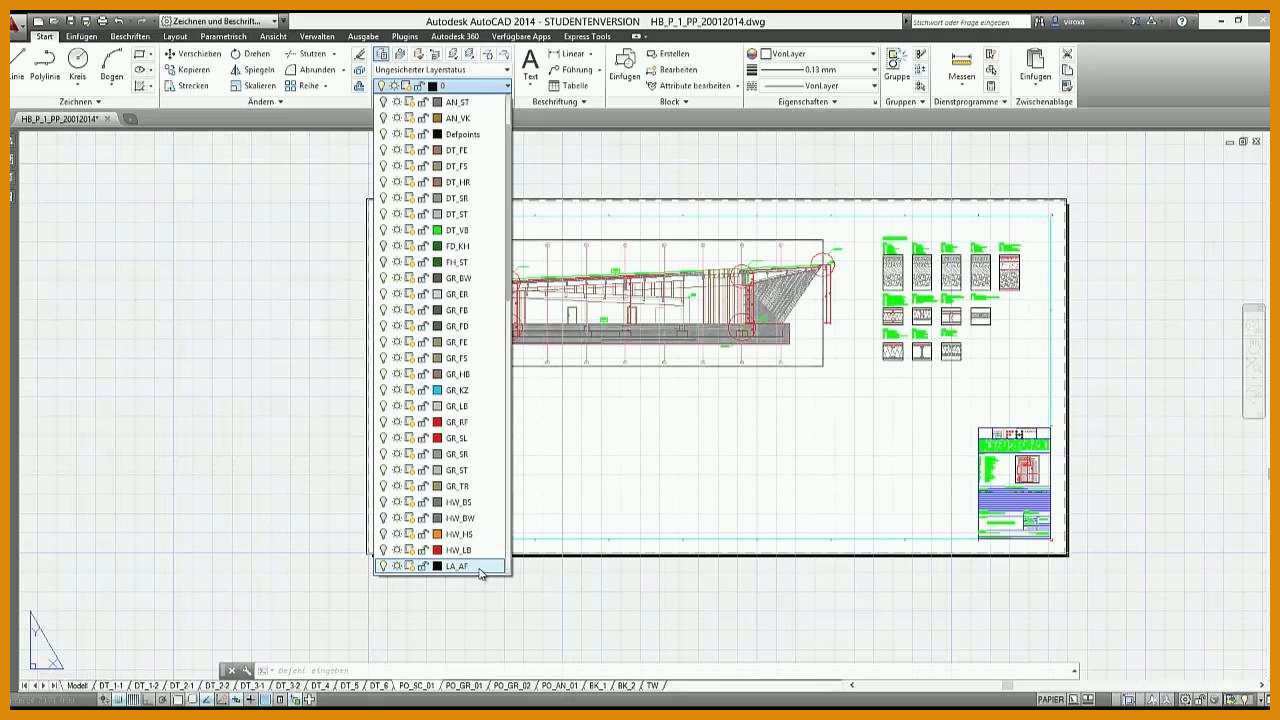The image size is (1280, 720).
Task: Open the Ansicht ribbon tab
Action: [x=273, y=36]
